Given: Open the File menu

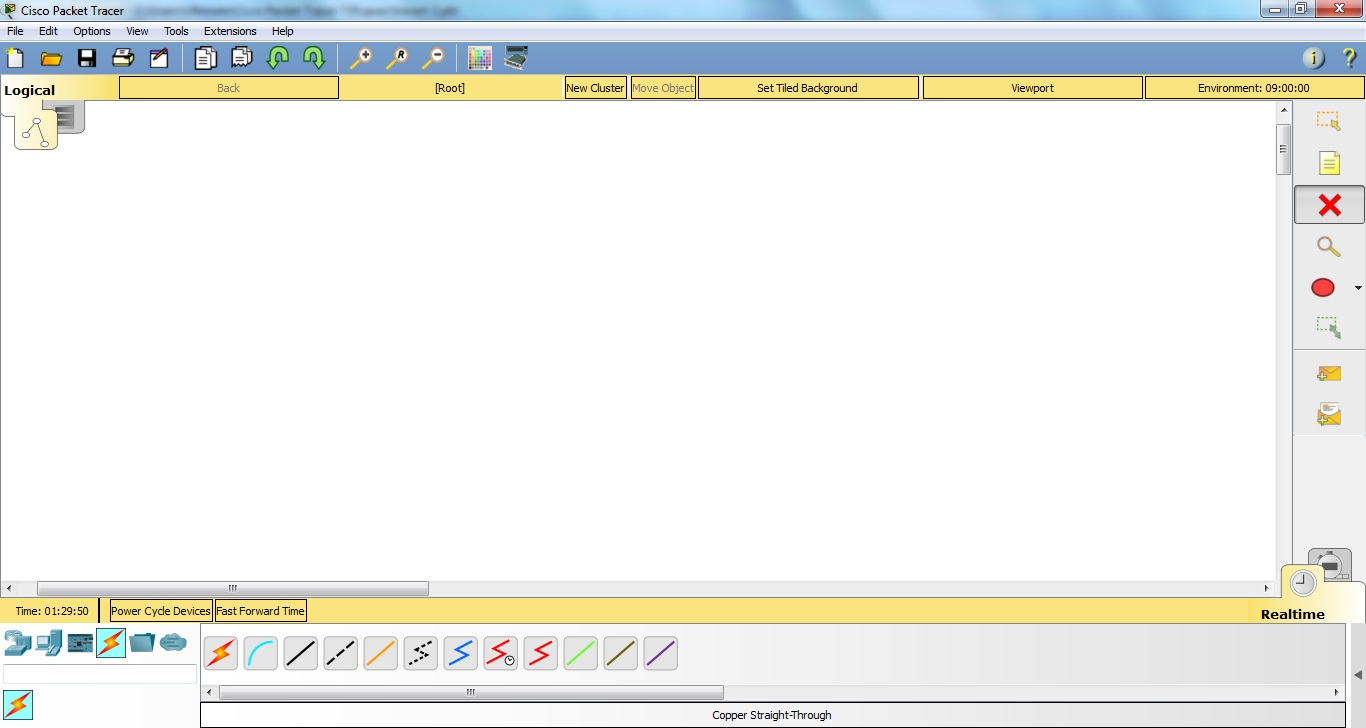Looking at the screenshot, I should [15, 31].
